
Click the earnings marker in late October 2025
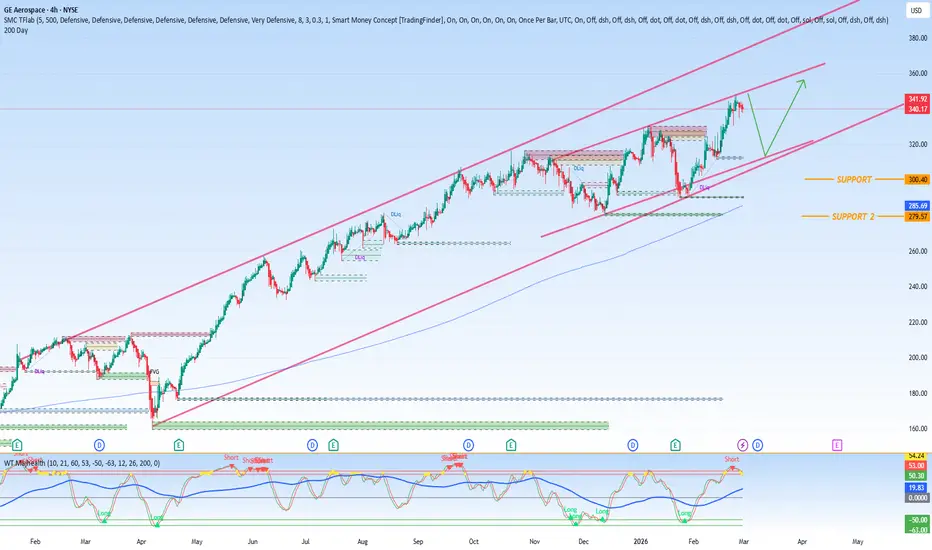coord(511,445)
